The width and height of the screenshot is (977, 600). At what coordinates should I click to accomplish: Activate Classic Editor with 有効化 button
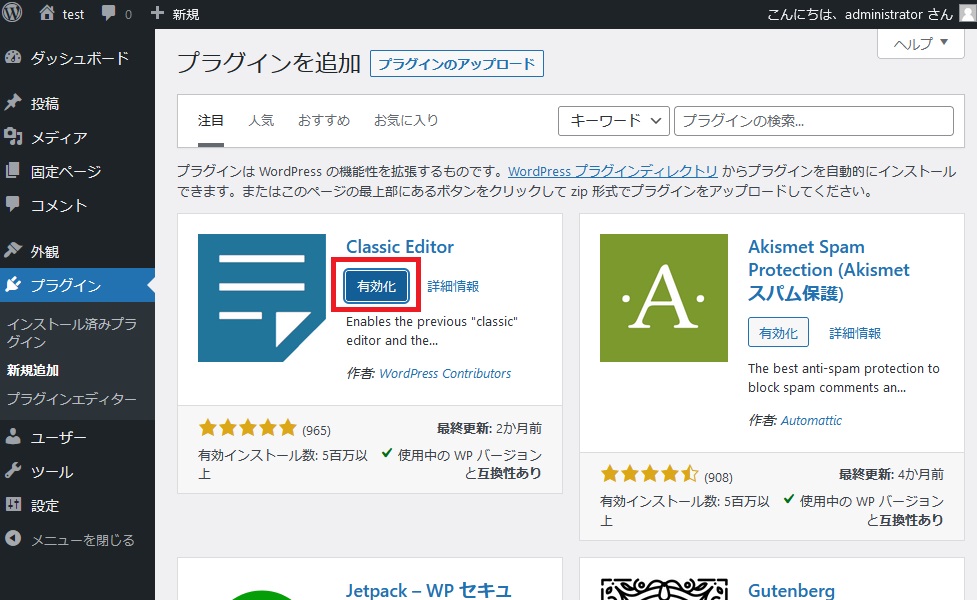tap(376, 286)
